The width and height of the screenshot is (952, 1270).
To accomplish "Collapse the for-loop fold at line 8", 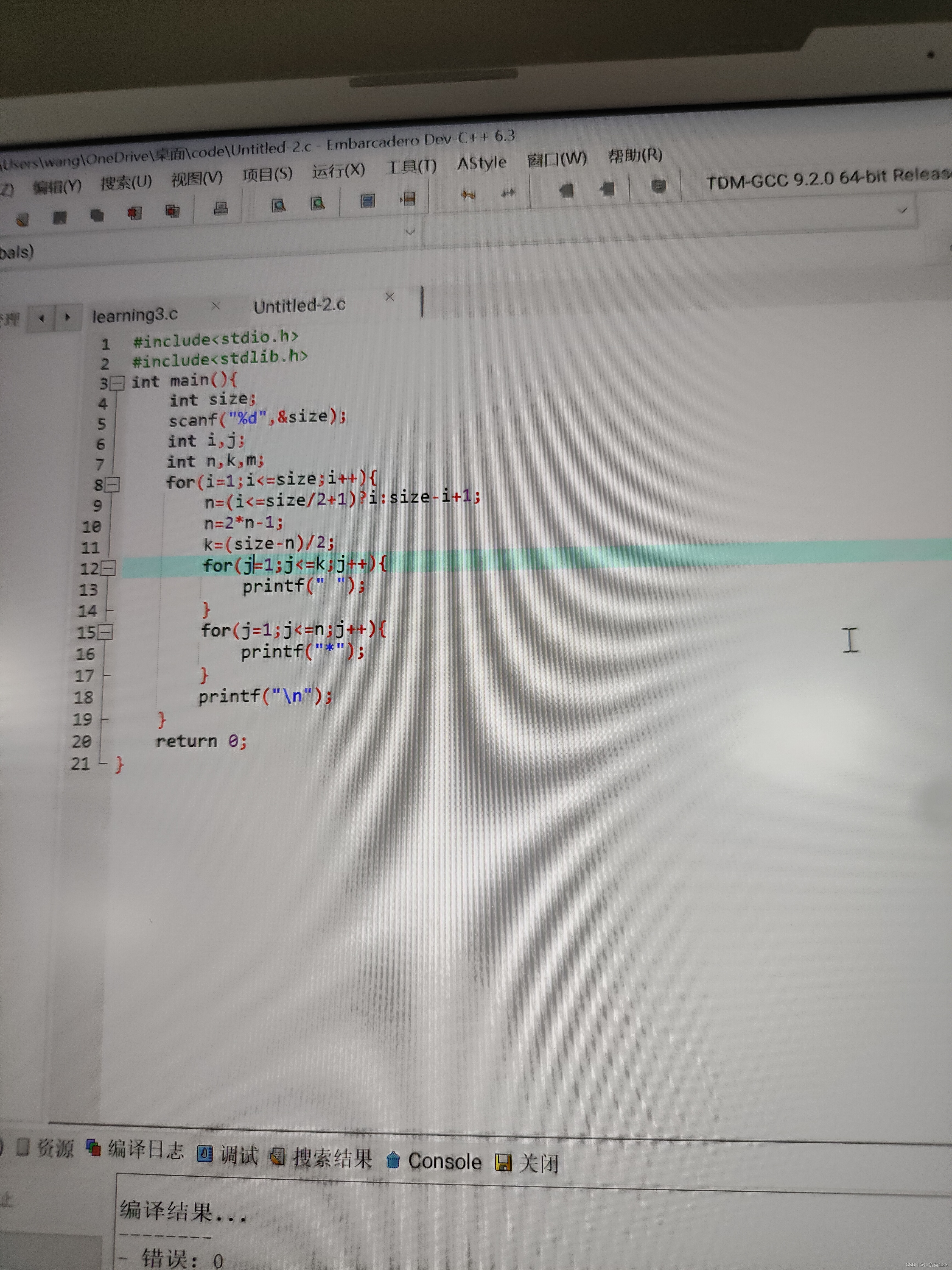I will coord(113,484).
